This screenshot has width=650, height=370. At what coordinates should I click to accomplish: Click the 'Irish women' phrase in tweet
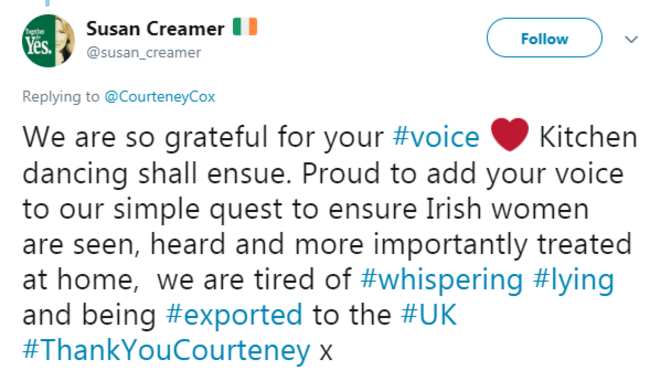(x=507, y=209)
